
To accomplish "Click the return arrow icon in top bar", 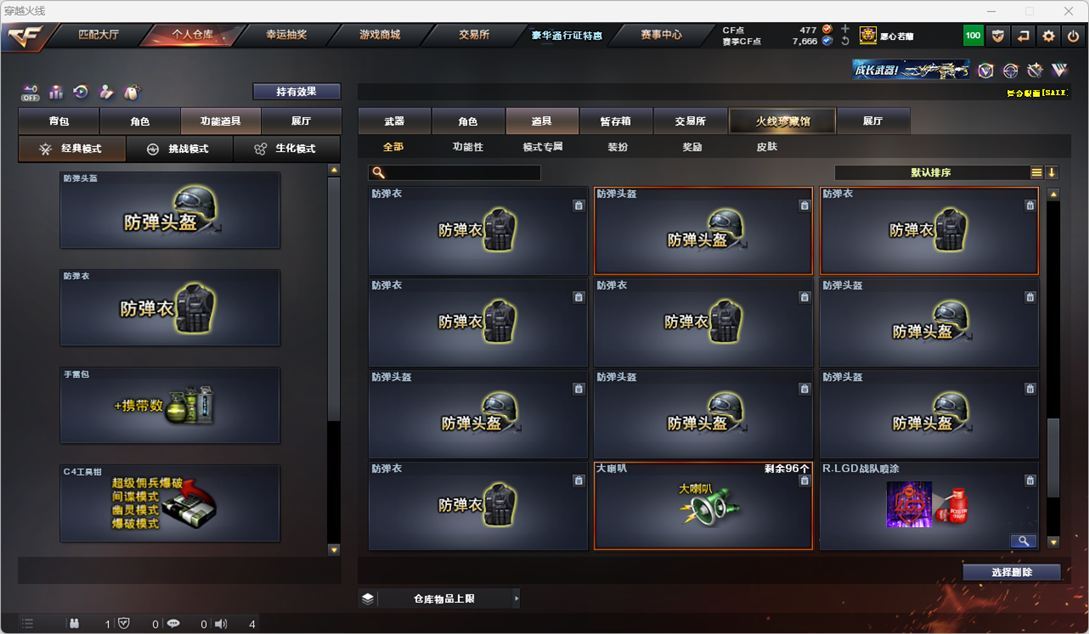I will click(x=1023, y=35).
